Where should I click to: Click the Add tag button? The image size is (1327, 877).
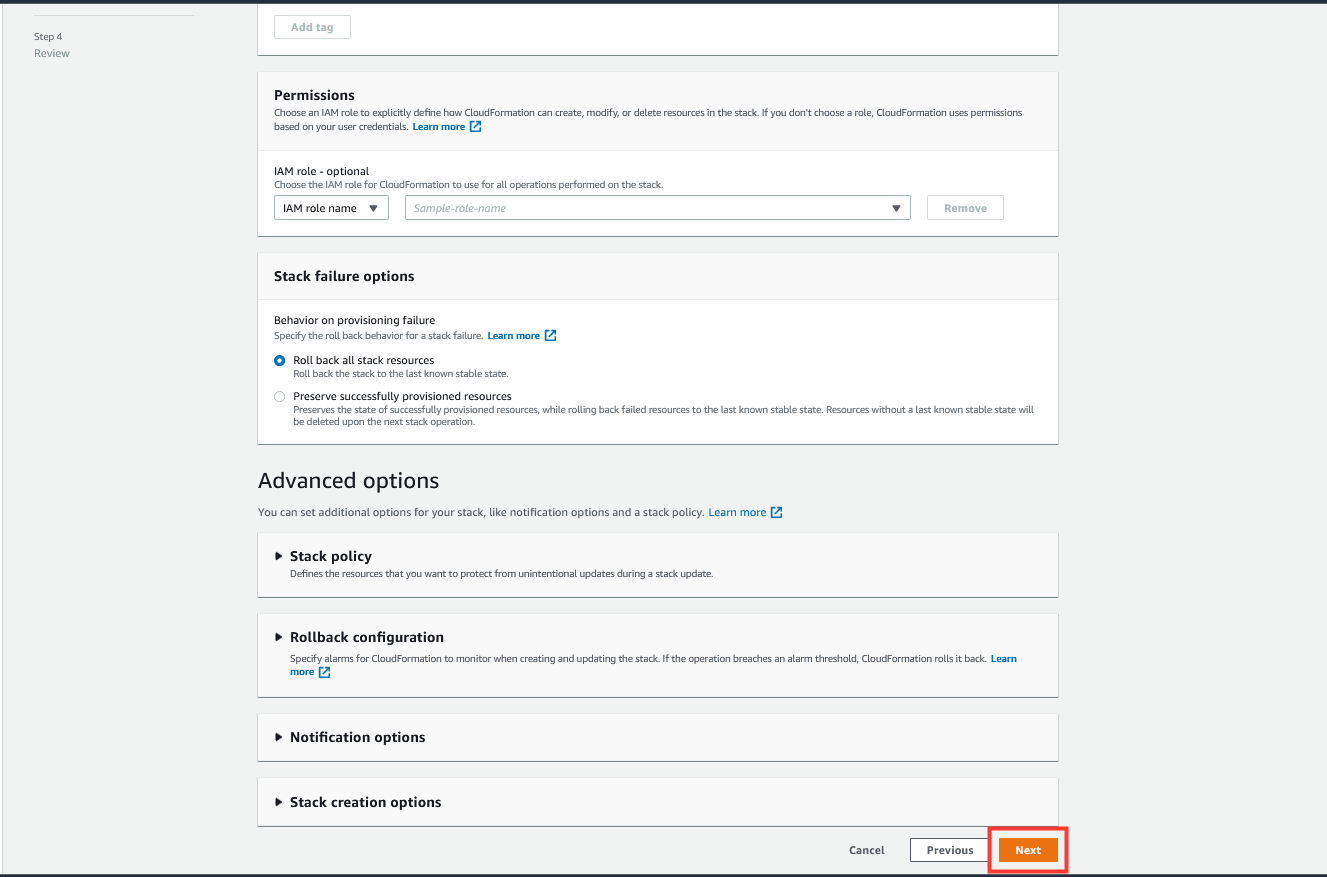click(x=312, y=27)
